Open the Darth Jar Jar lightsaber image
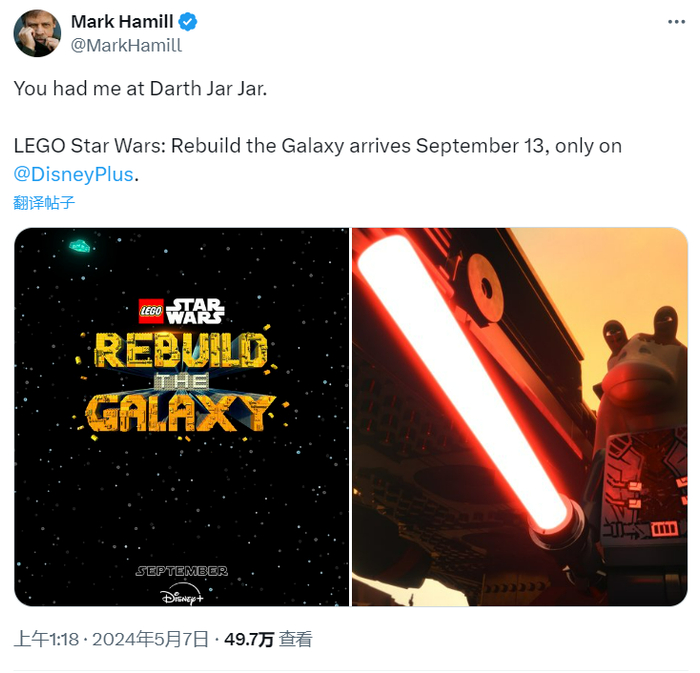 [520, 417]
